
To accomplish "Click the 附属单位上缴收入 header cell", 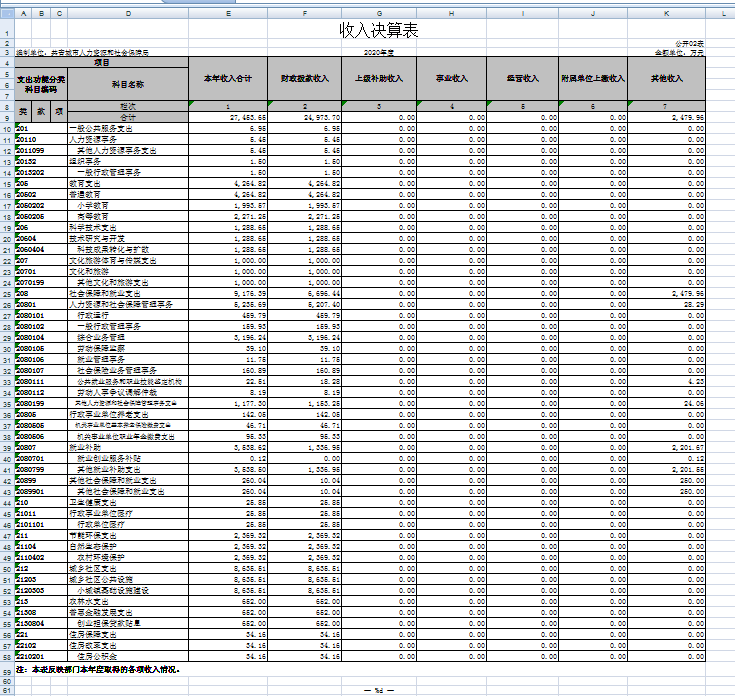I will point(593,78).
